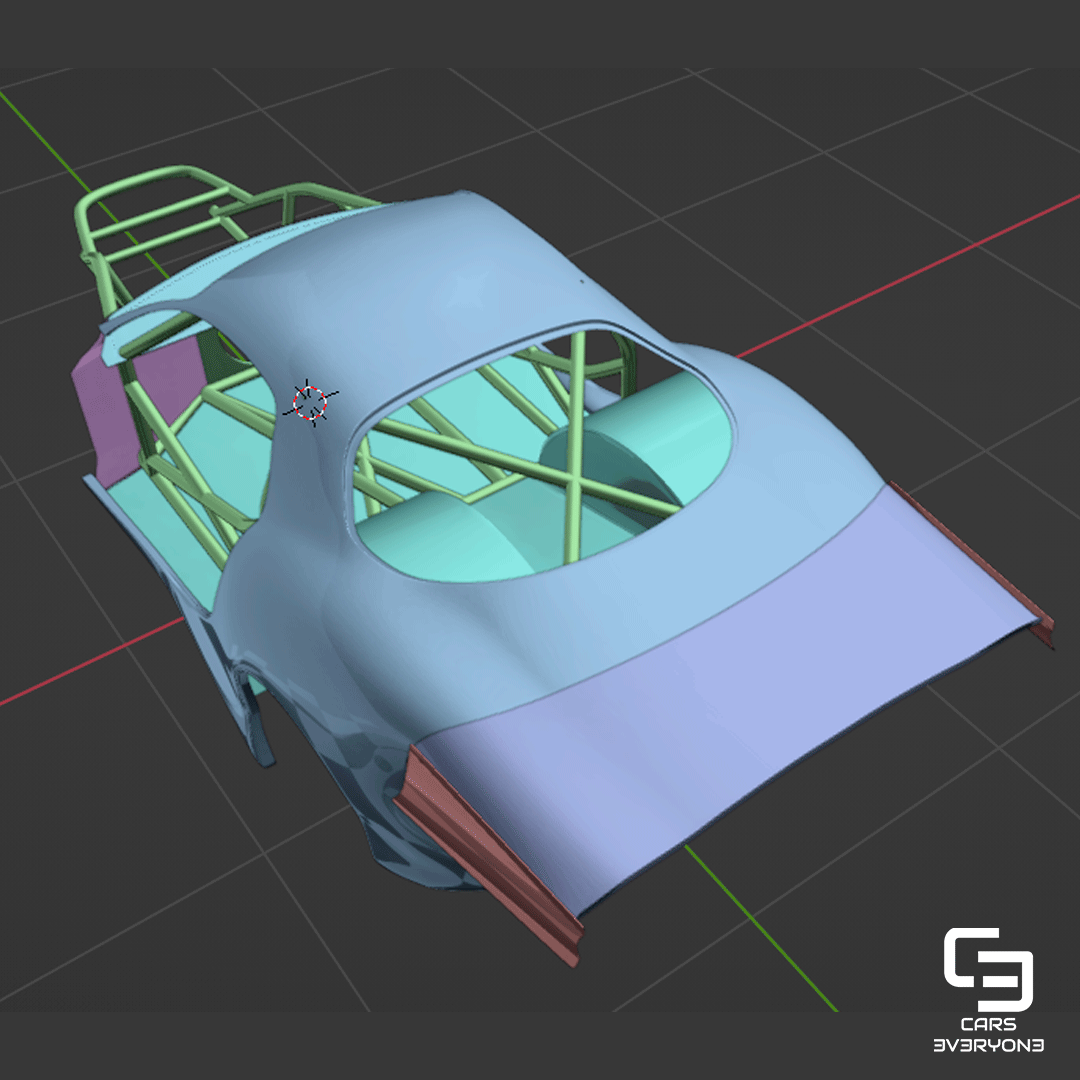Click the green Y axis line near bottom
Viewport: 1080px width, 1080px height.
click(x=761, y=928)
